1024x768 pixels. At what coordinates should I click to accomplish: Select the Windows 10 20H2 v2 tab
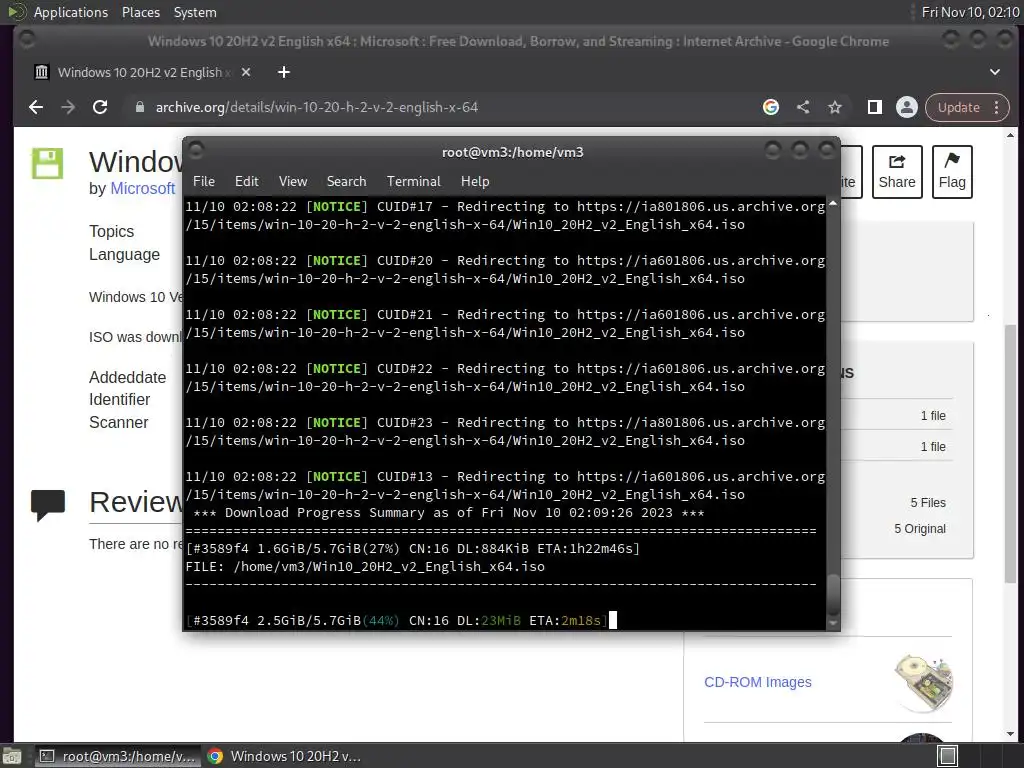[140, 72]
